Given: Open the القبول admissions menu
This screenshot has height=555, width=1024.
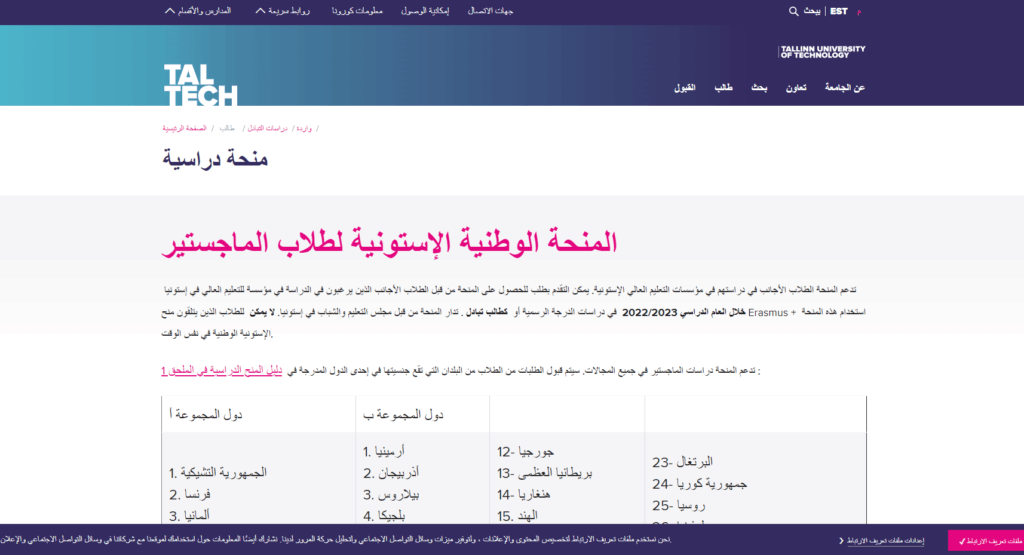Looking at the screenshot, I should point(686,88).
